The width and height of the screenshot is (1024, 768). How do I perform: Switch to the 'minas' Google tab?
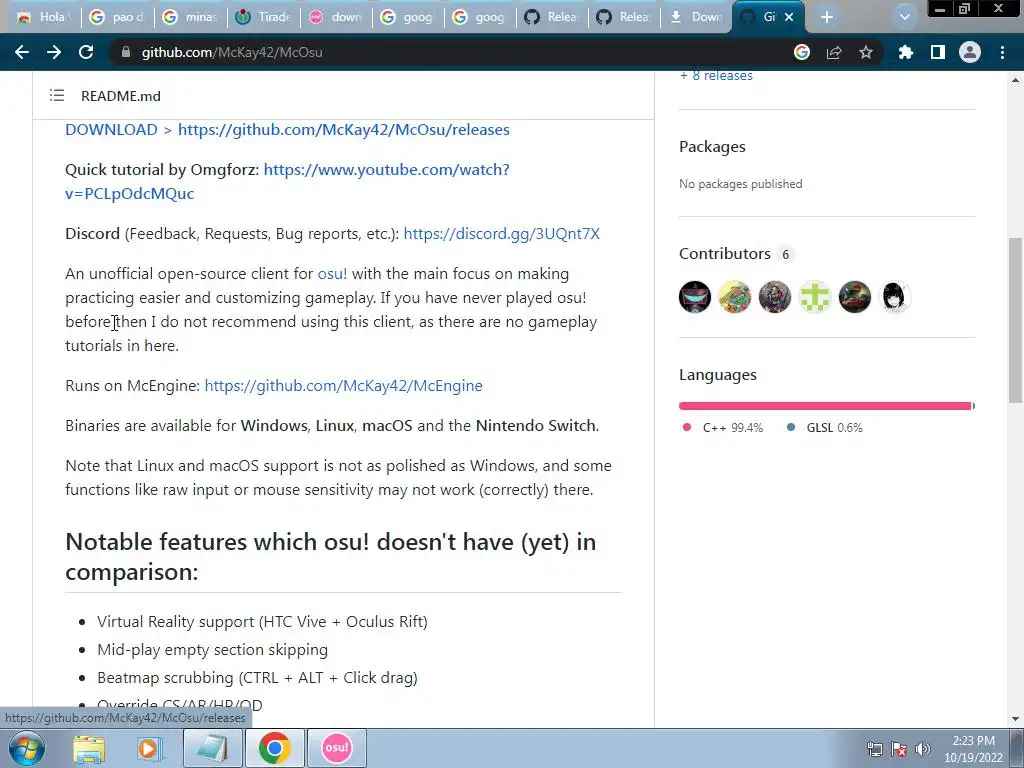[x=190, y=18]
